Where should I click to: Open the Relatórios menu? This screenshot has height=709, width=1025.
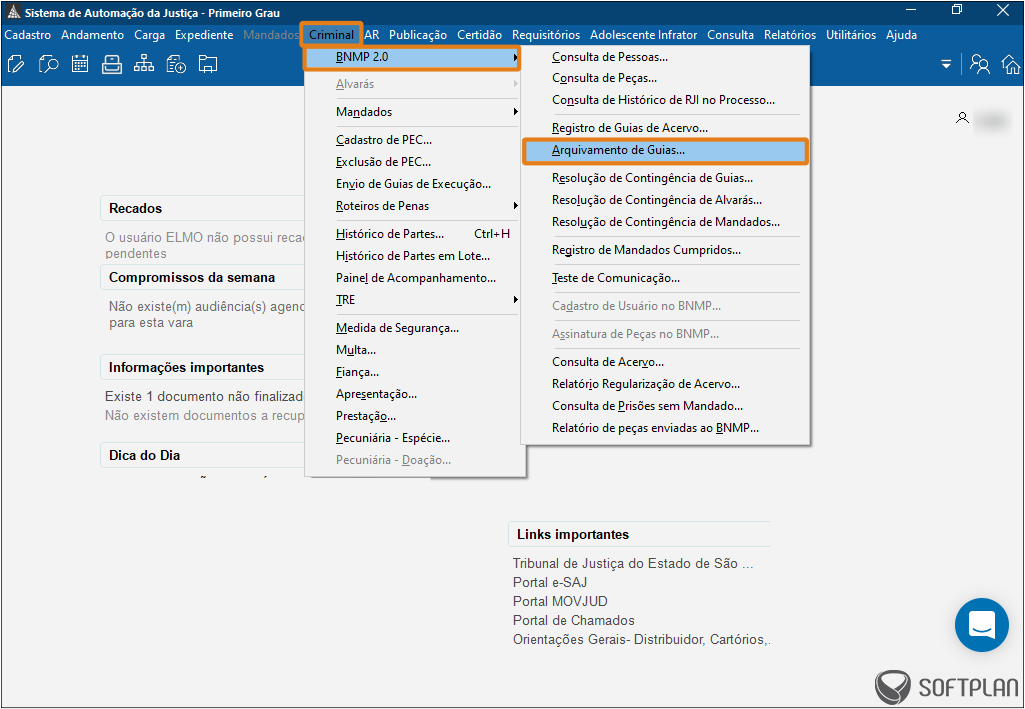(x=790, y=35)
